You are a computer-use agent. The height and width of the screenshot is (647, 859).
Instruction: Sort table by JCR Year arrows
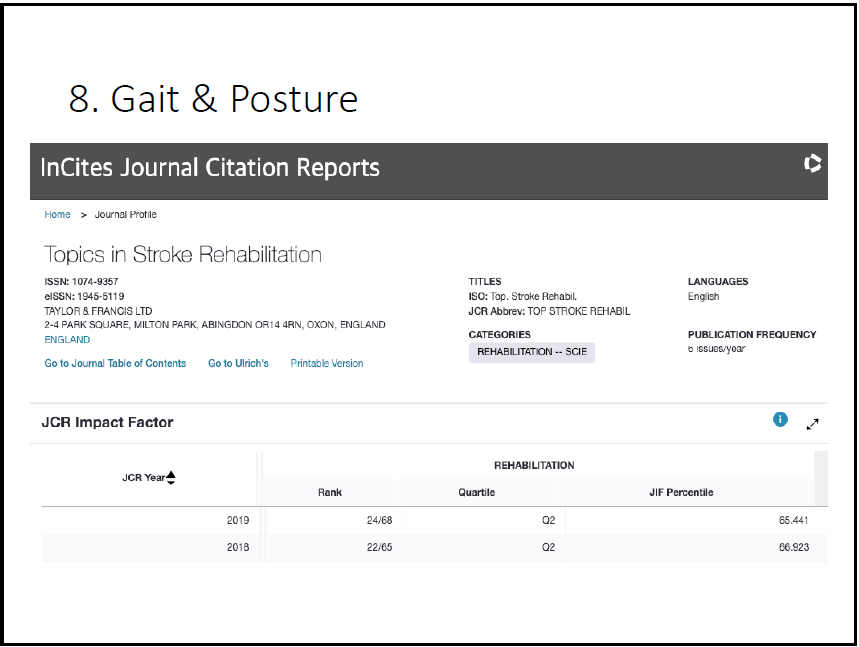171,478
